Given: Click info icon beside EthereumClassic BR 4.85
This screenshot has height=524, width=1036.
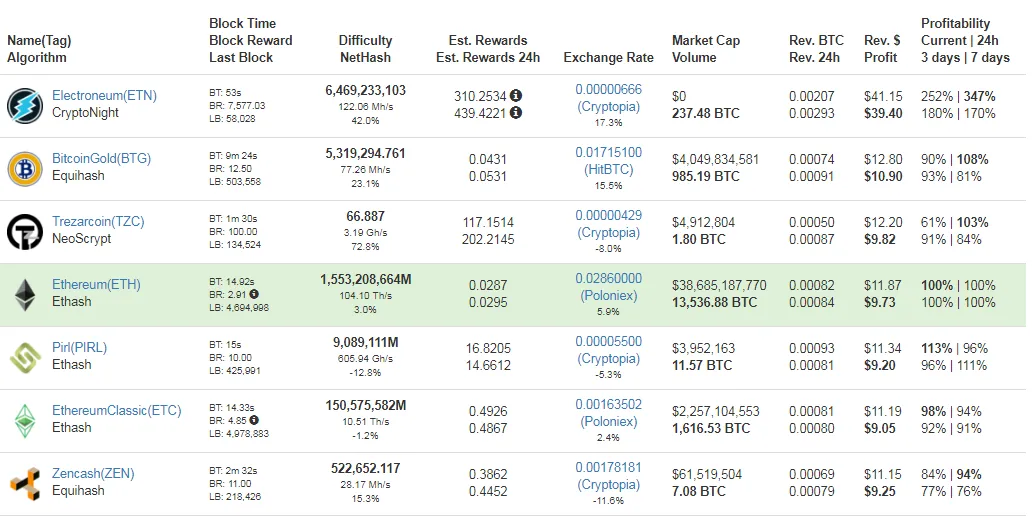Looking at the screenshot, I should [x=254, y=420].
